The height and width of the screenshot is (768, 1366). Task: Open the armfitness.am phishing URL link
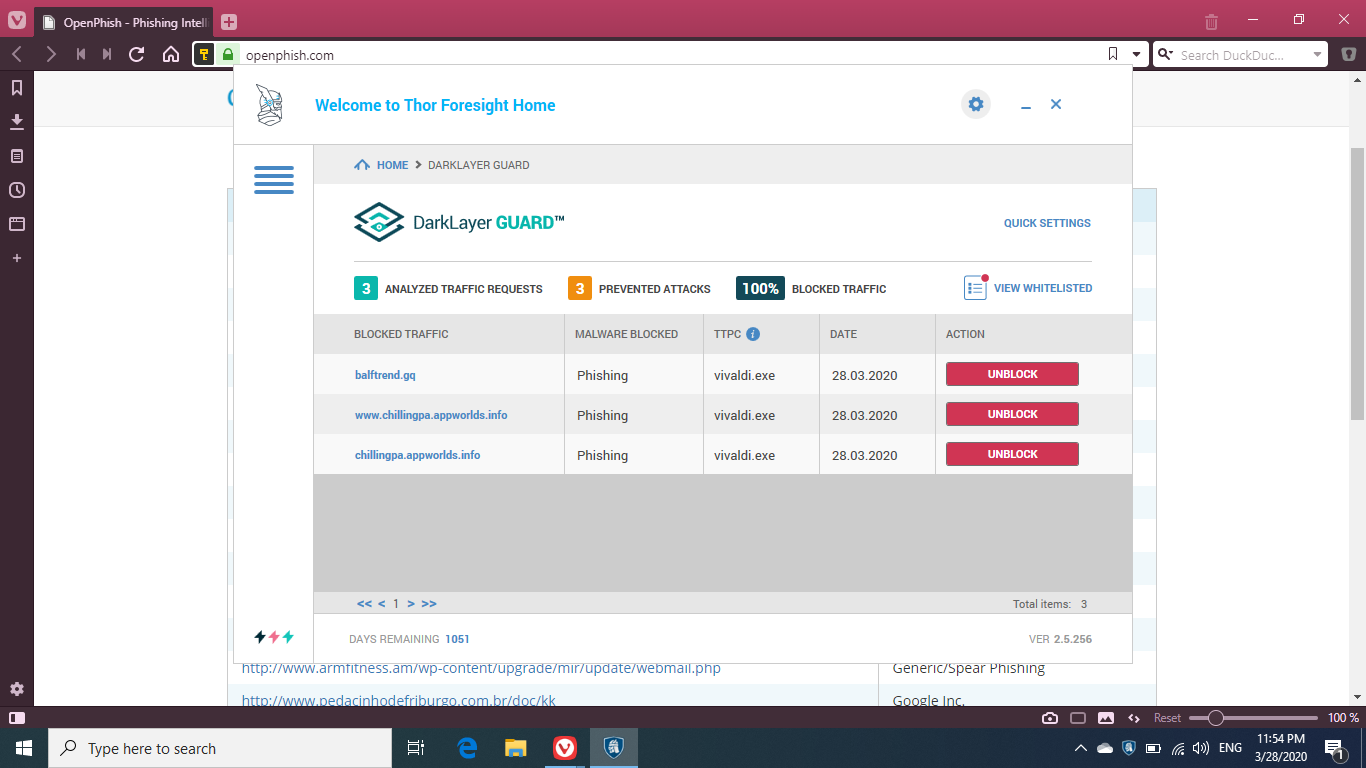(x=481, y=668)
